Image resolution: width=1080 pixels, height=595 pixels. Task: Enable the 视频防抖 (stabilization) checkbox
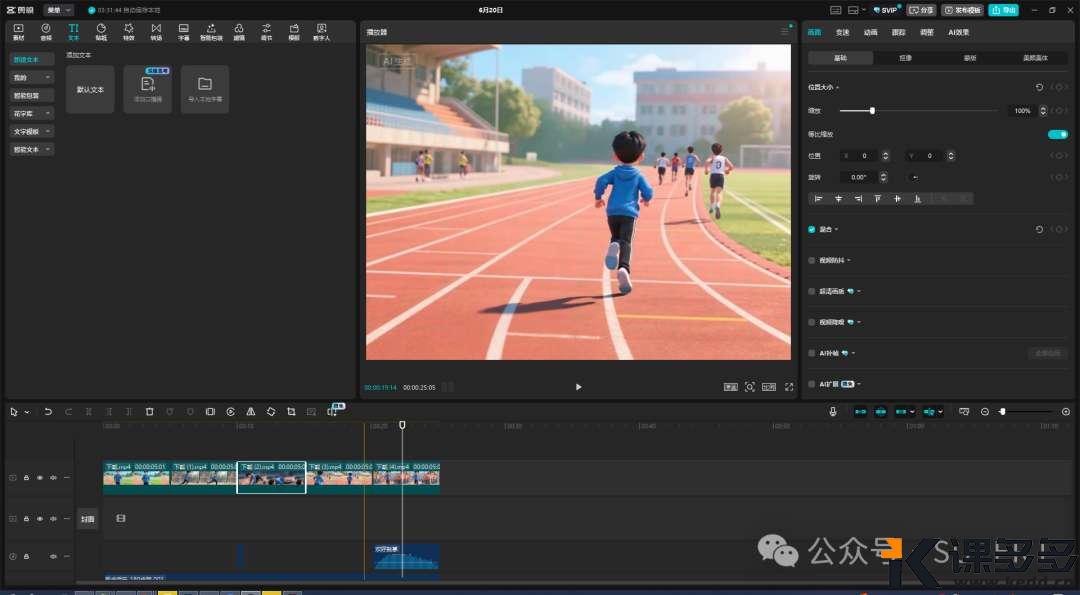[x=812, y=260]
